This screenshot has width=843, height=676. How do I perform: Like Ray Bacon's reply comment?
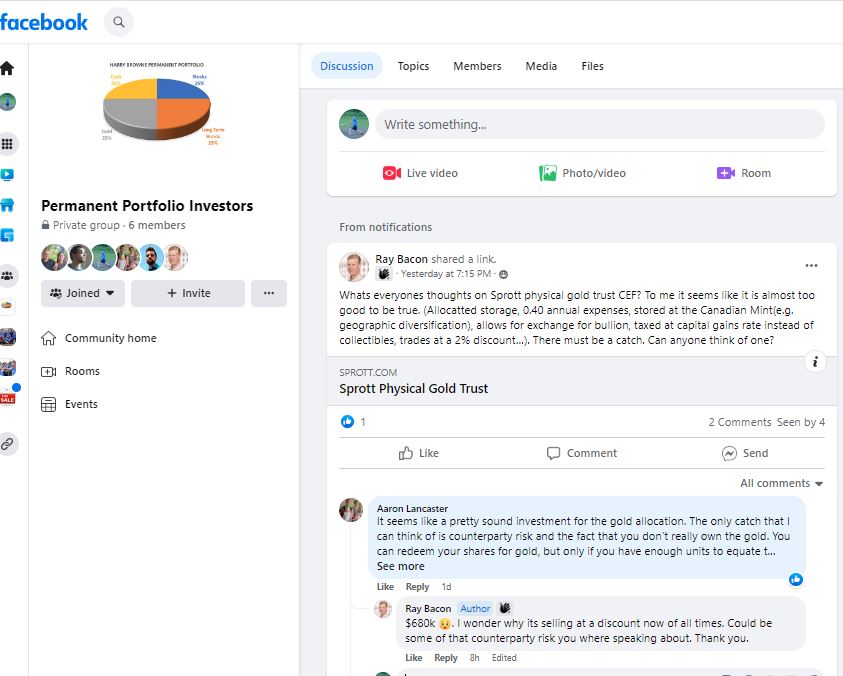click(413, 658)
